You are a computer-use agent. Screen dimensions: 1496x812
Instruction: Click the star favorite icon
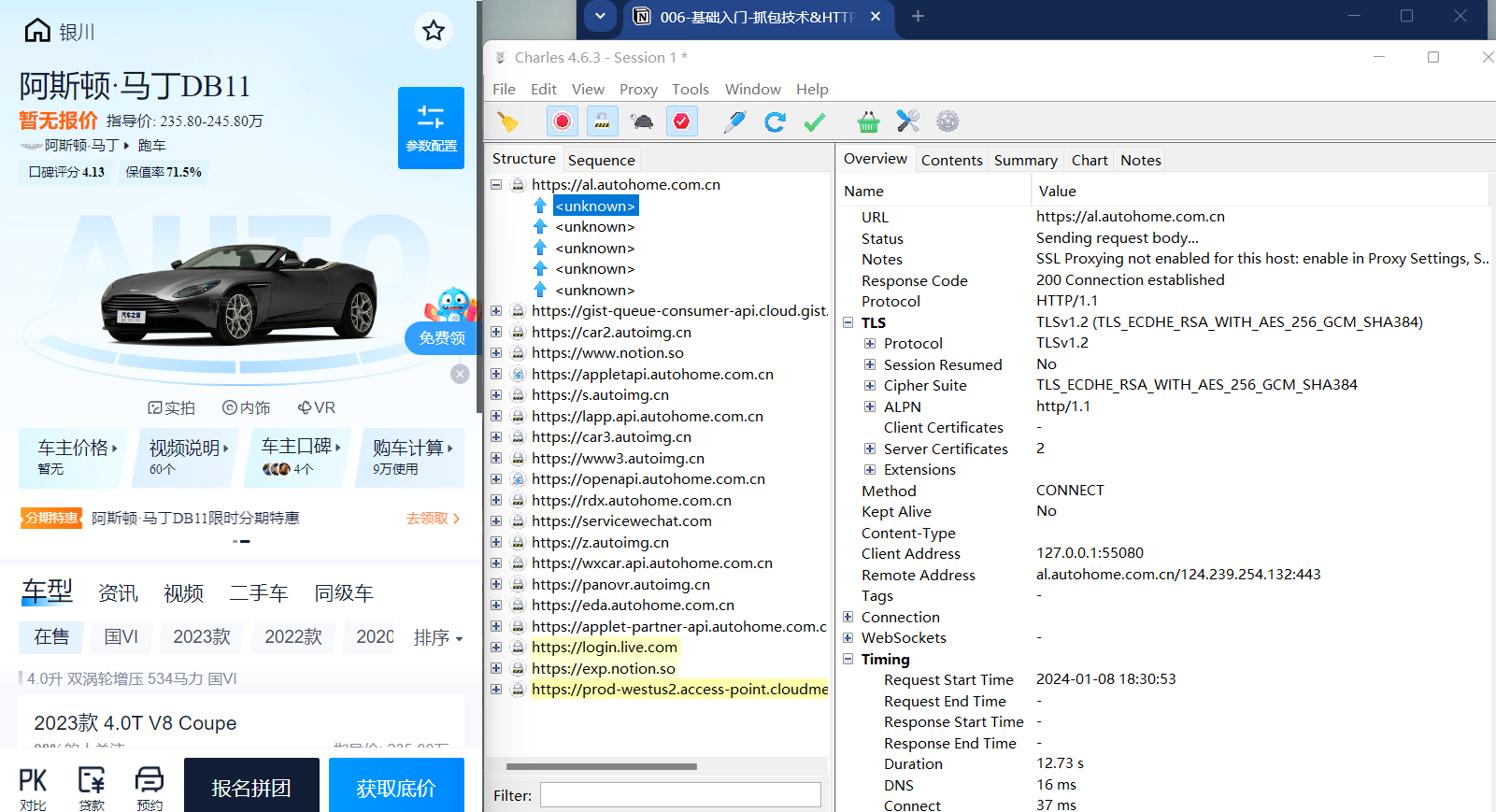(x=434, y=31)
